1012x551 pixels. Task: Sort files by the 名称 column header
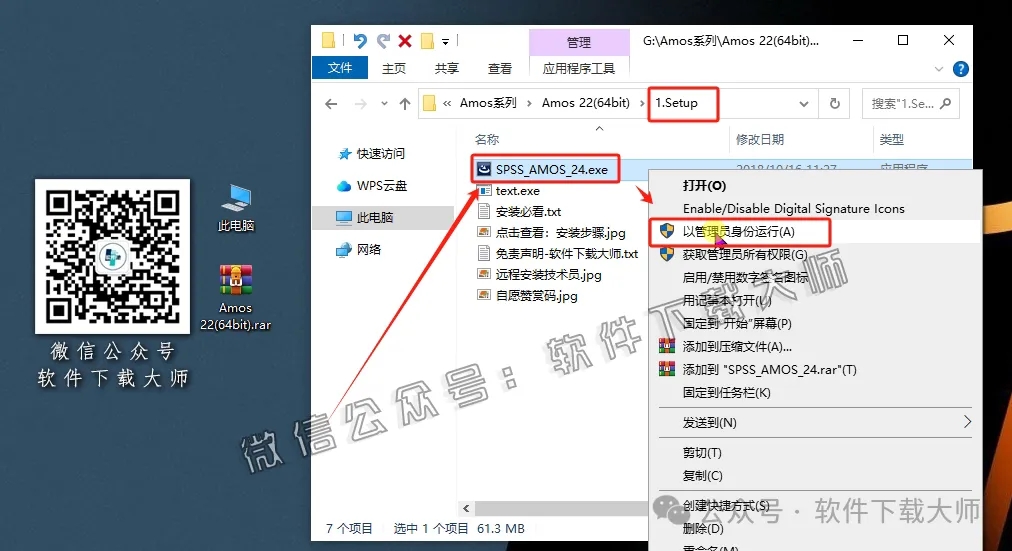click(x=487, y=139)
